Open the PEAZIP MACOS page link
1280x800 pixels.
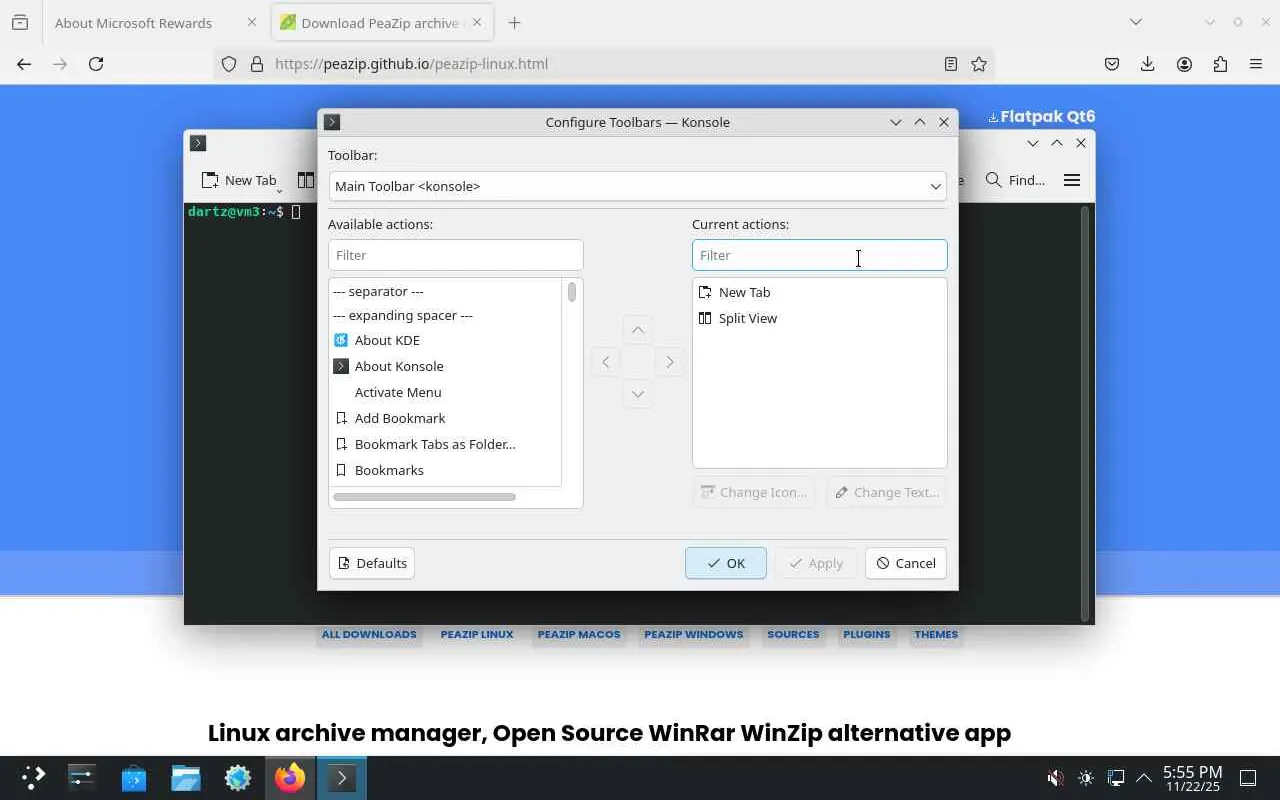coord(579,634)
